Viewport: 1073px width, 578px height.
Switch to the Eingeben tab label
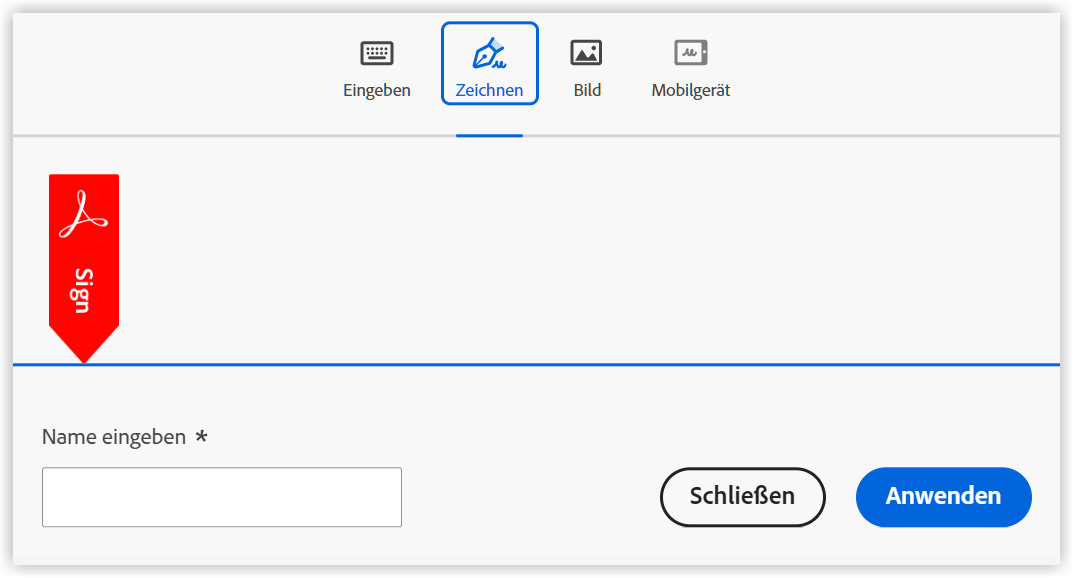tap(376, 90)
